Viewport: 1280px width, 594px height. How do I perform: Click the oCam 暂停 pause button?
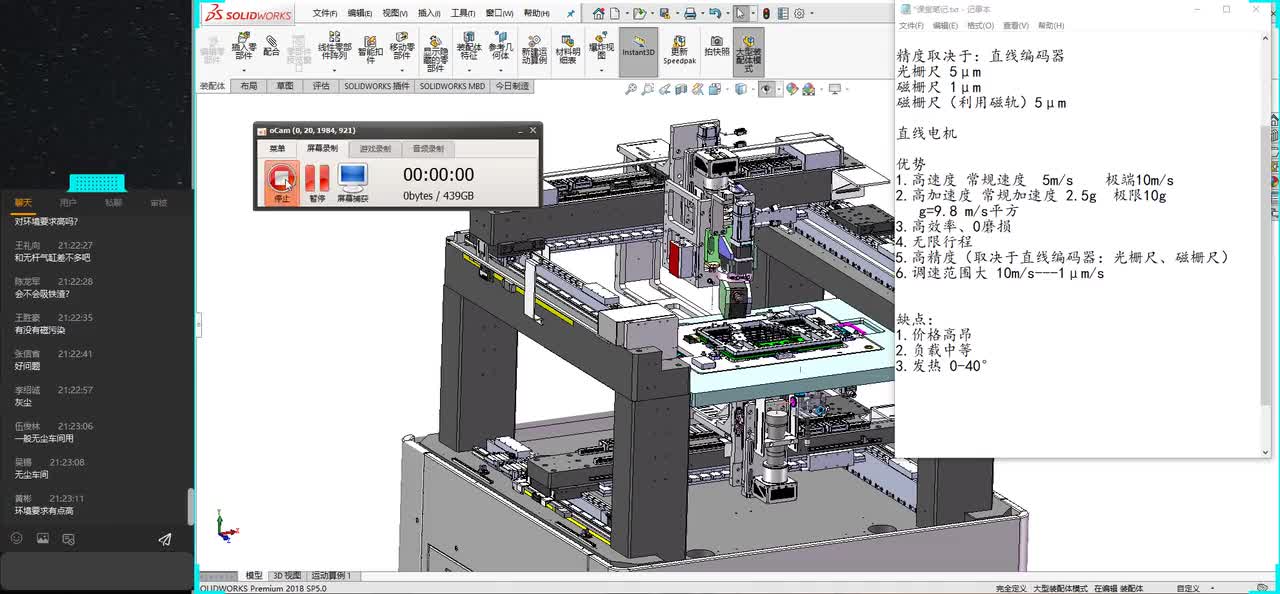(x=317, y=182)
